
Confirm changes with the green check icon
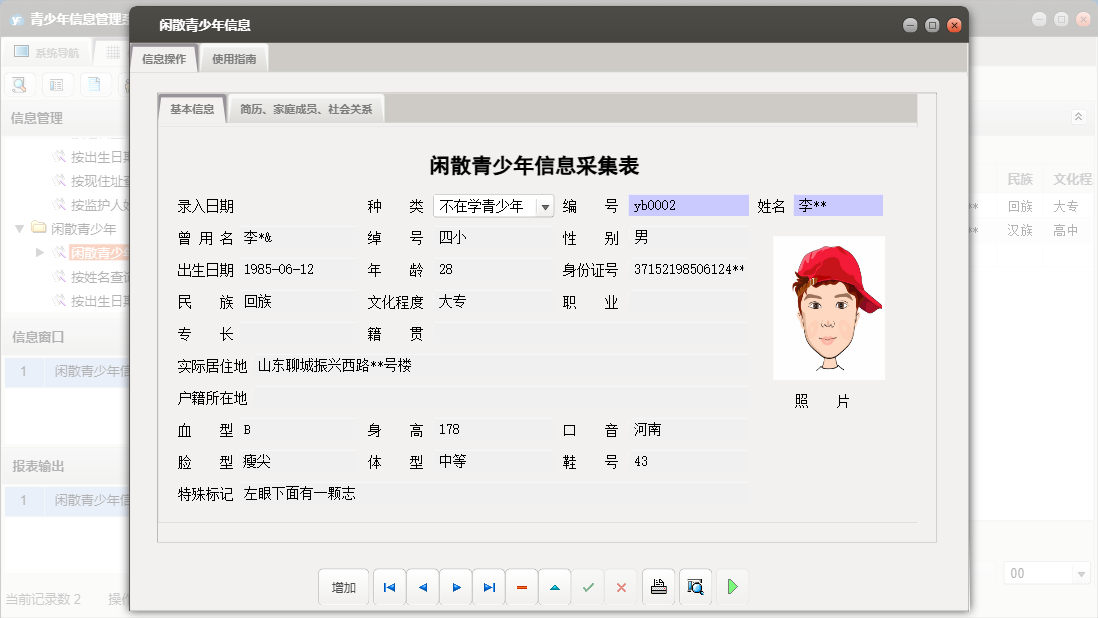[587, 587]
